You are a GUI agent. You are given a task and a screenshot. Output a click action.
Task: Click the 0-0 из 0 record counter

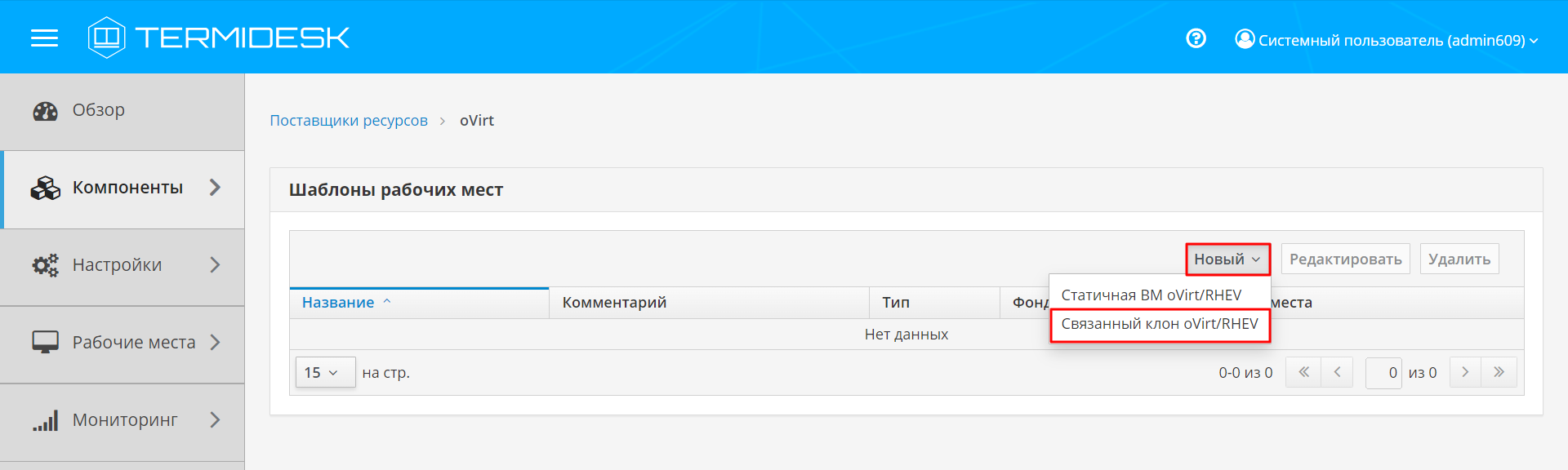click(1245, 373)
